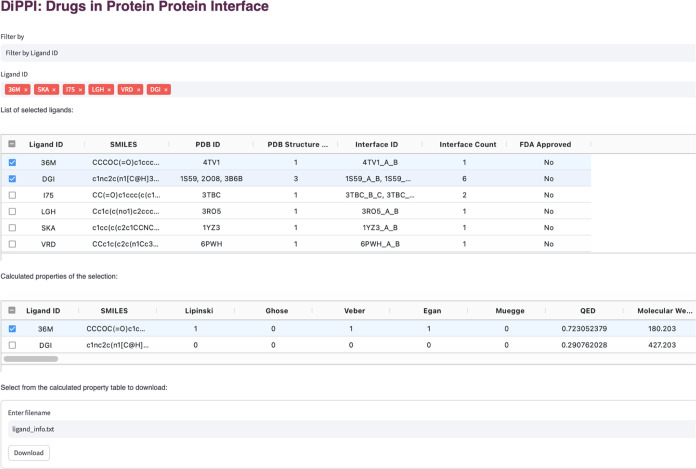Remove the VRD ligand tag
696x469 pixels.
(x=138, y=90)
